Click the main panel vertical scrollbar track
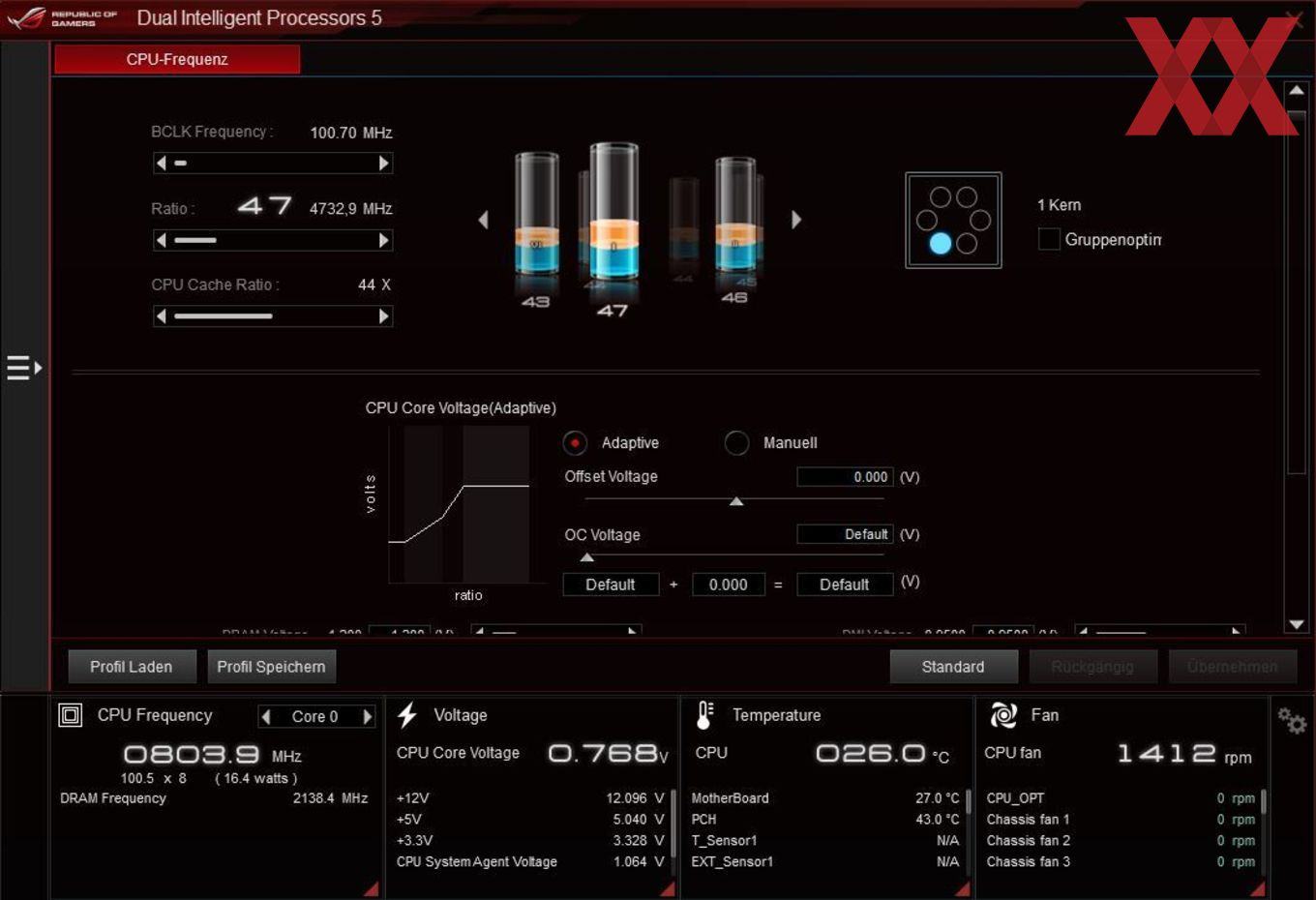The height and width of the screenshot is (900, 1316). 1297,358
